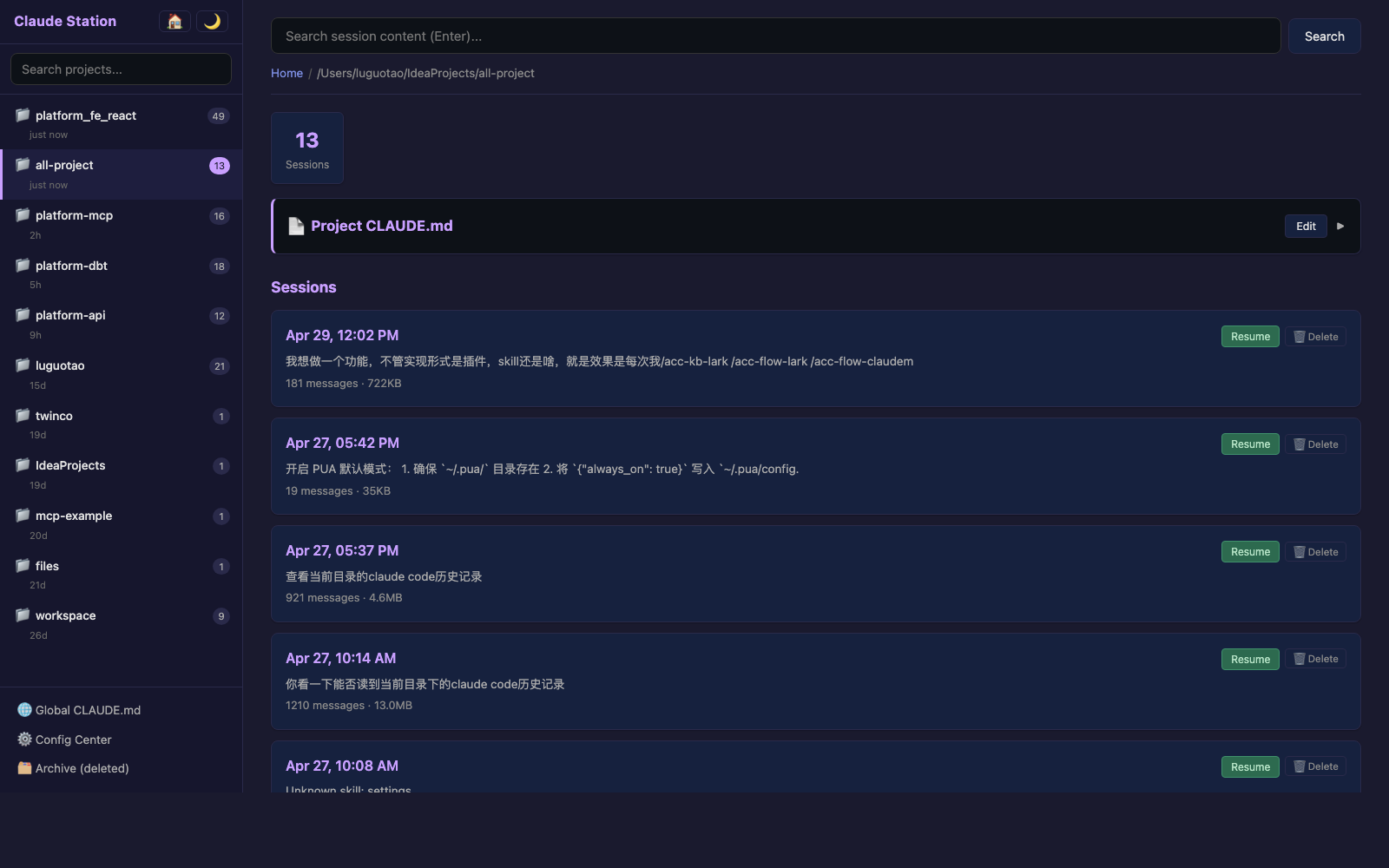1389x868 pixels.
Task: Open the files project
Action: point(121,575)
